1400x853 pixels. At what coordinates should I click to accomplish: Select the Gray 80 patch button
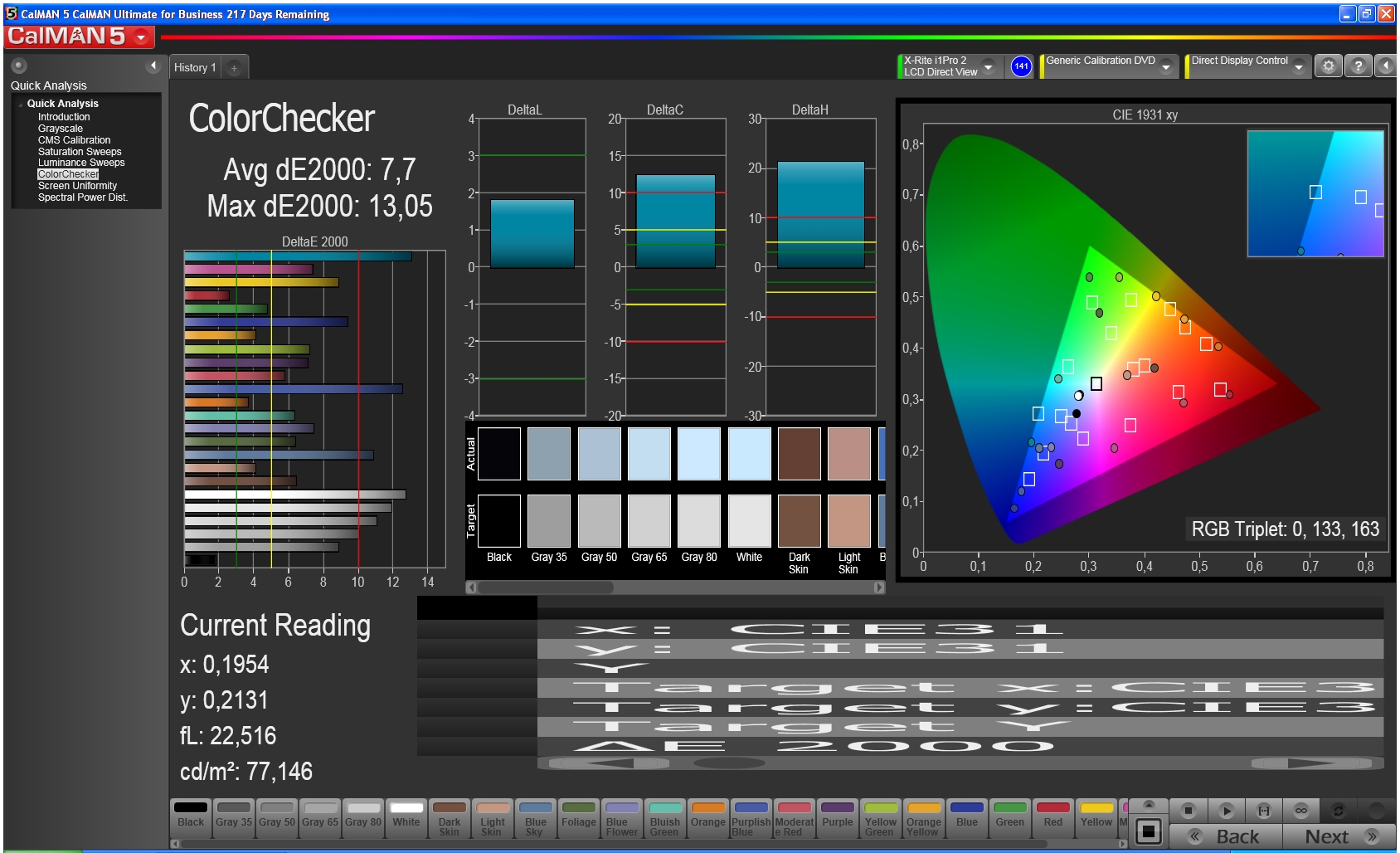(363, 818)
